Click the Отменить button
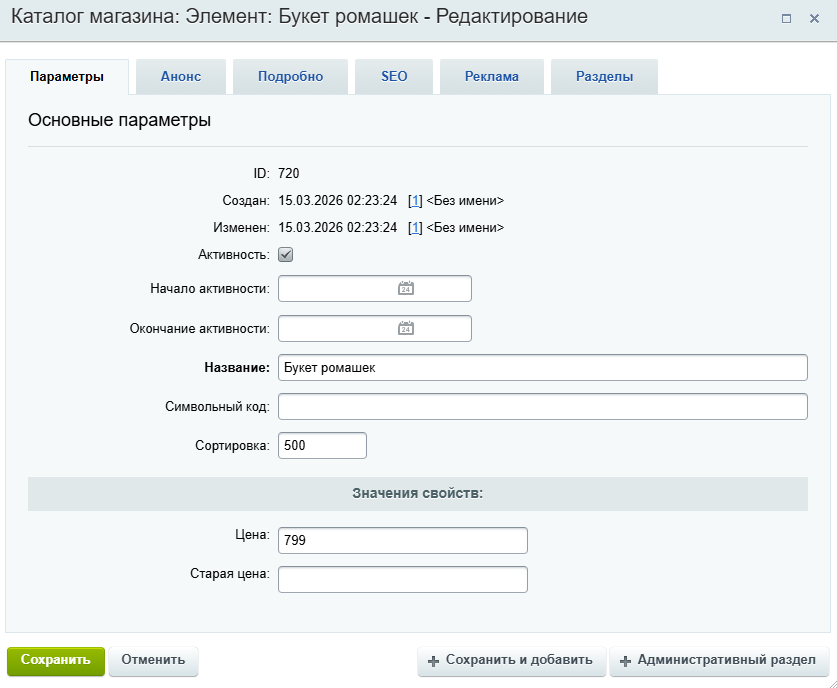 (x=153, y=660)
